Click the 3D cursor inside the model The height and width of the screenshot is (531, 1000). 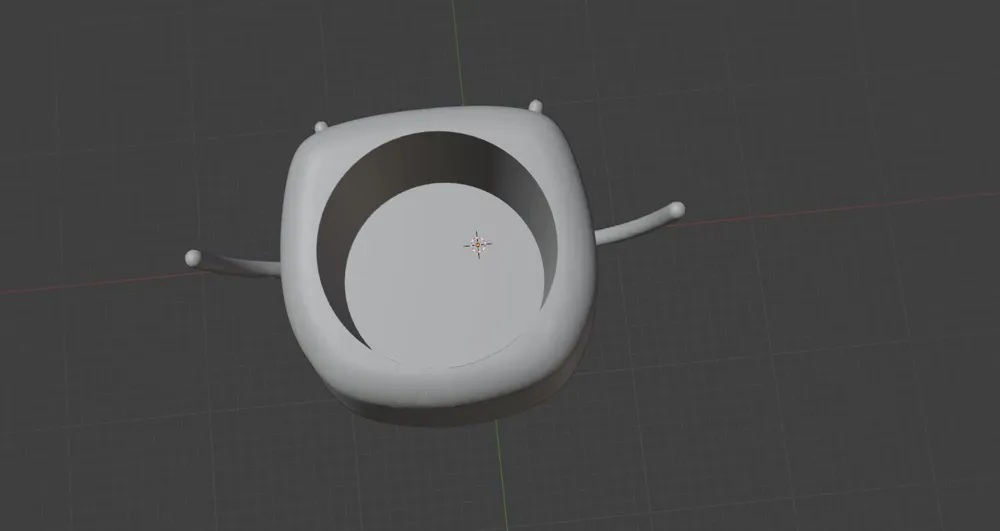tap(479, 243)
